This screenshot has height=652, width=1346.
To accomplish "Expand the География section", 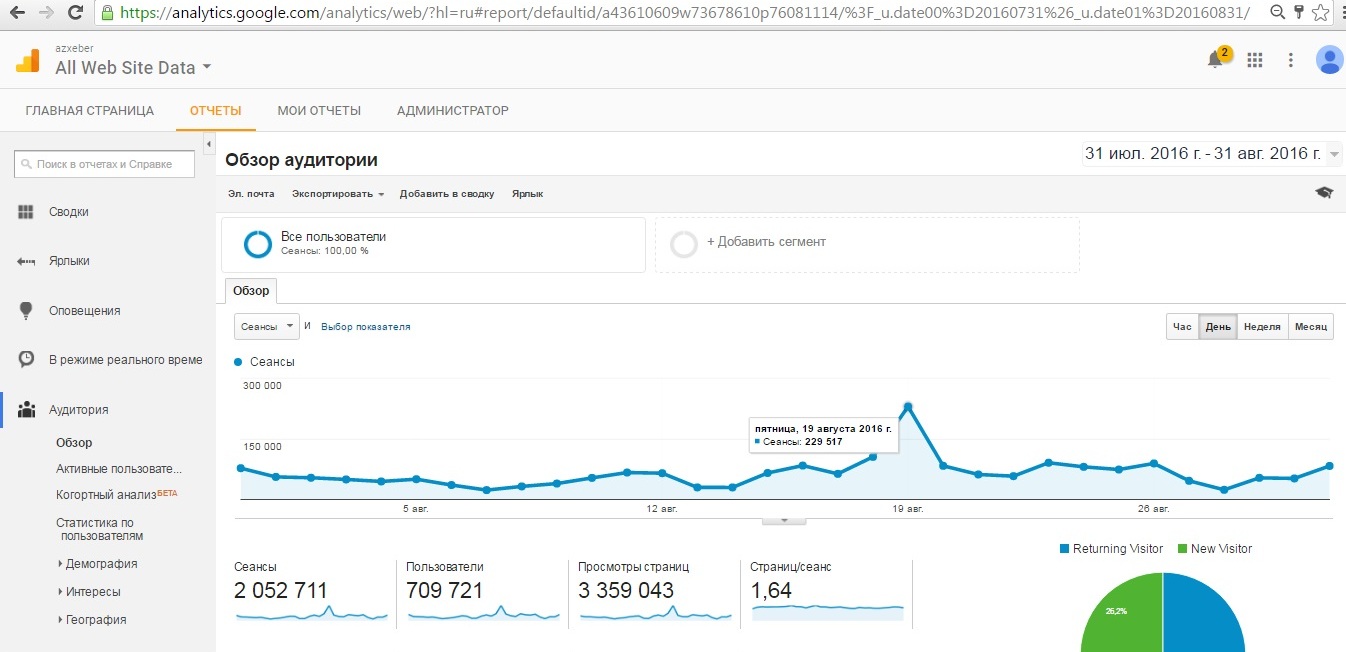I will (92, 620).
